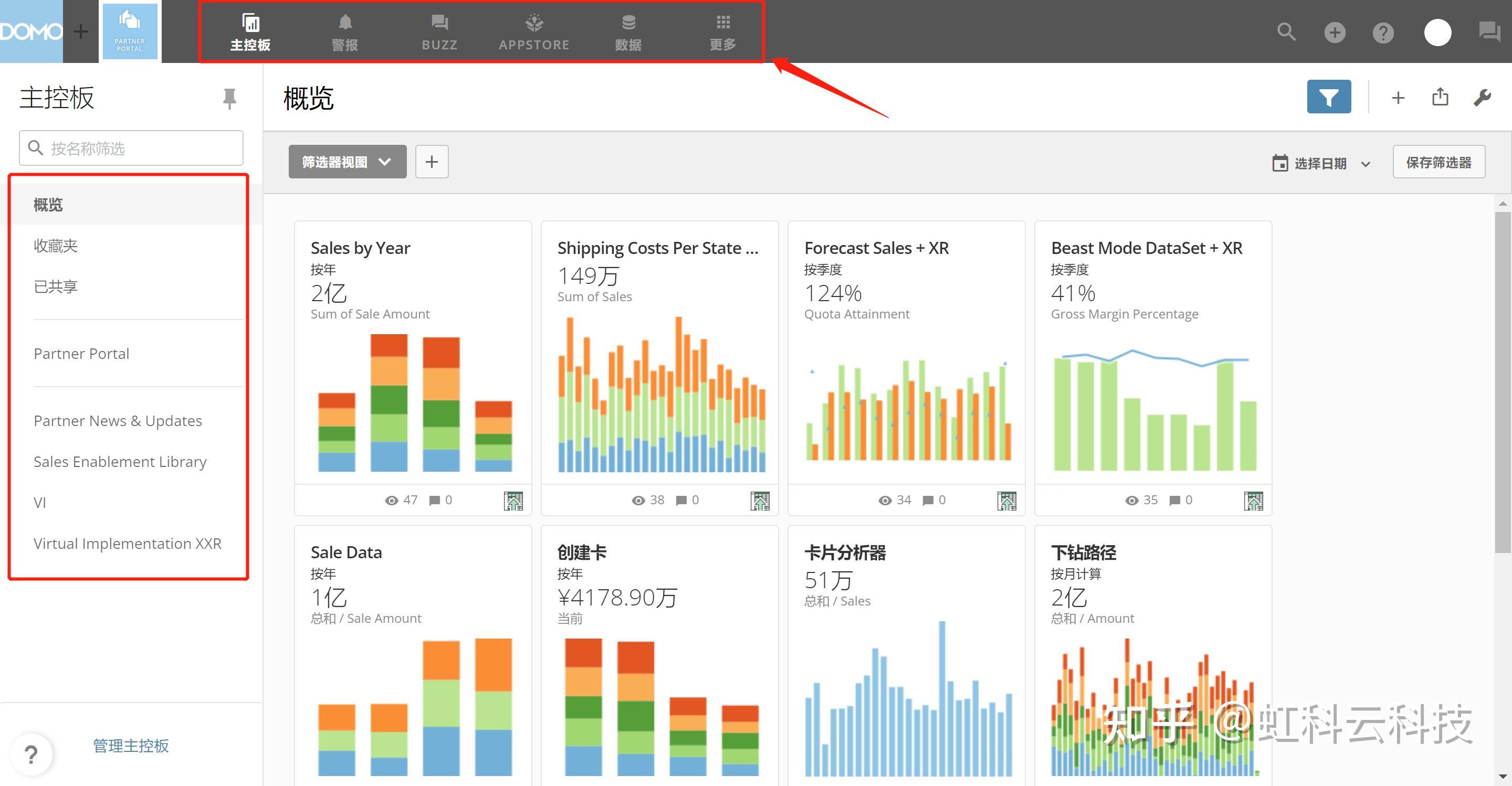Expand the 筛选器视图 dropdown

coord(347,162)
